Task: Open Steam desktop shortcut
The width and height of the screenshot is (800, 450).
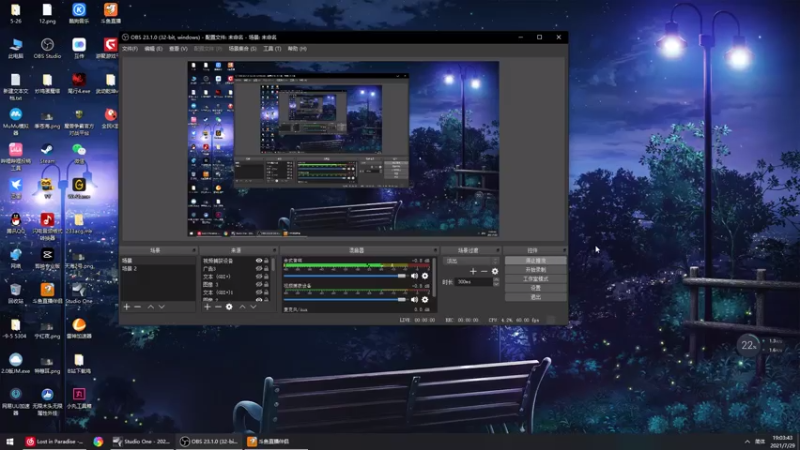Action: click(x=47, y=154)
